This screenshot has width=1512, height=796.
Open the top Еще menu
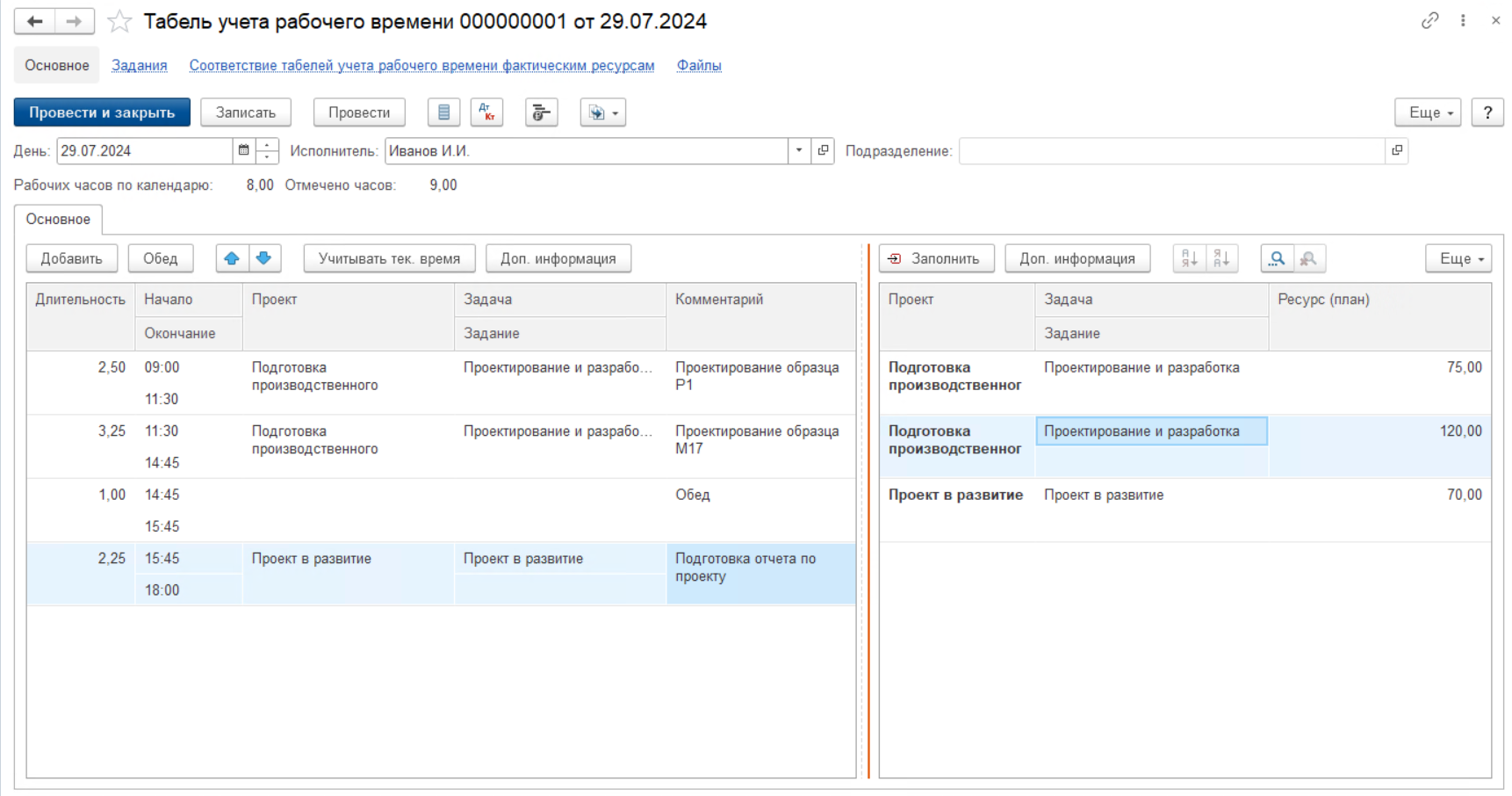(1427, 112)
